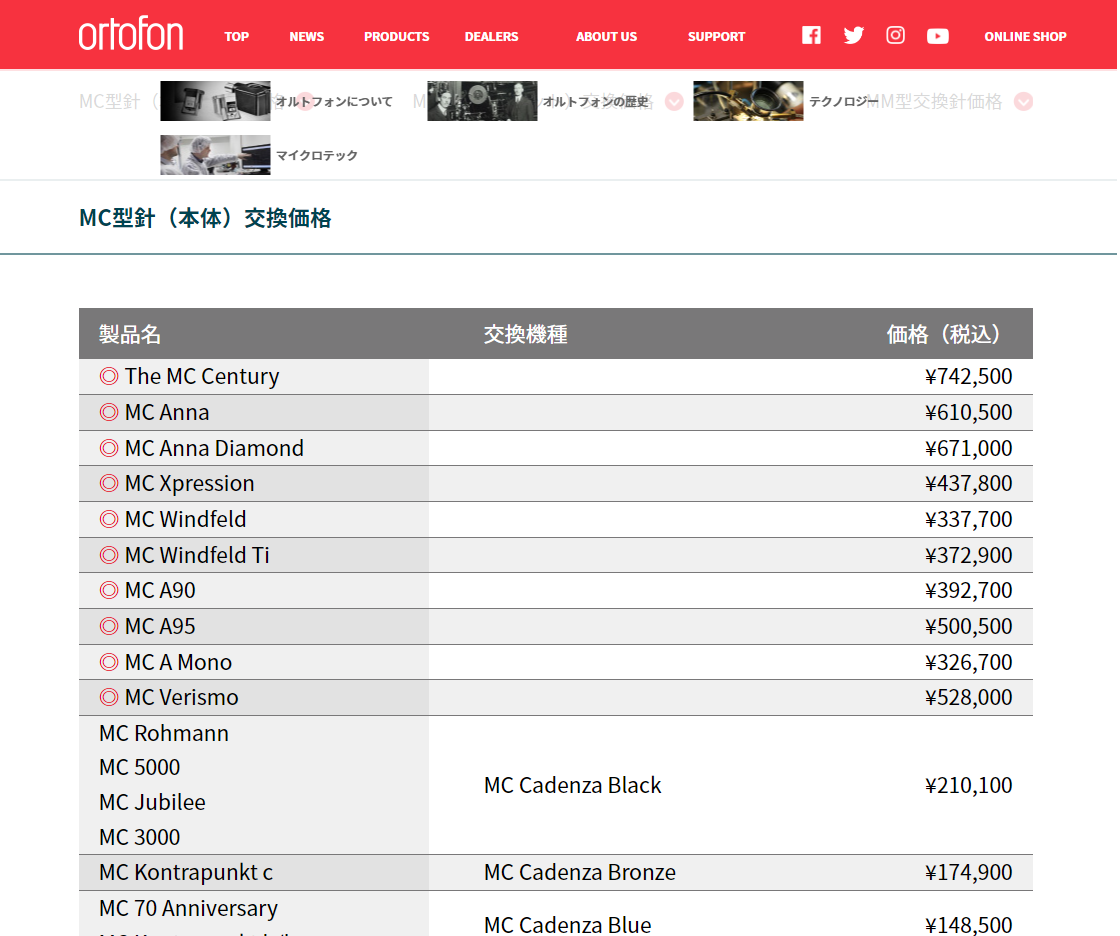Select the MC Rohmann product name
The image size is (1120, 936).
[164, 733]
